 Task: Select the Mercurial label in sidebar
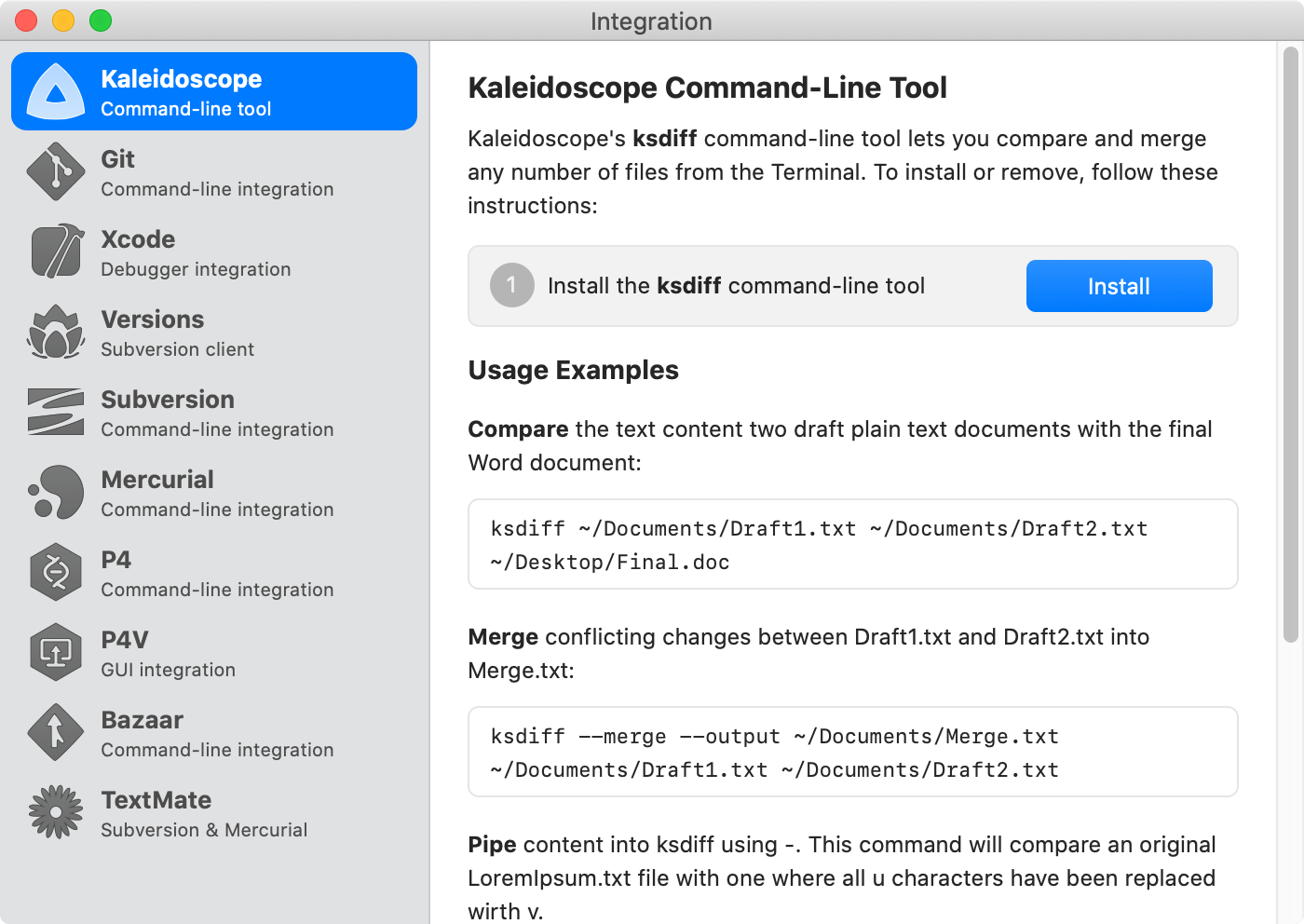pos(157,480)
